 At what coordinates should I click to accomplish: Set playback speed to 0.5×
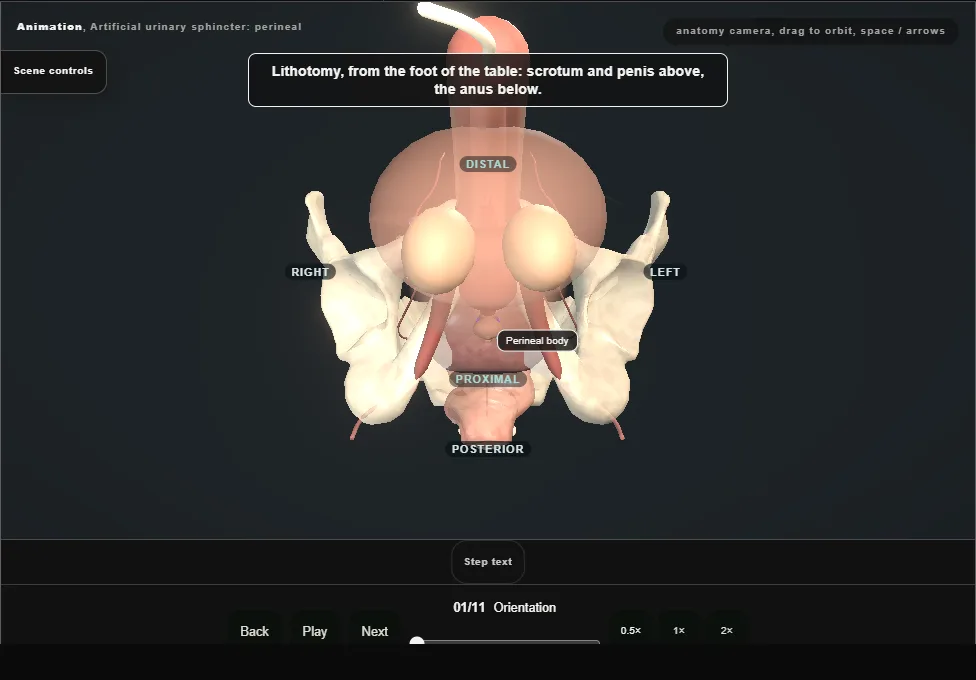[631, 630]
